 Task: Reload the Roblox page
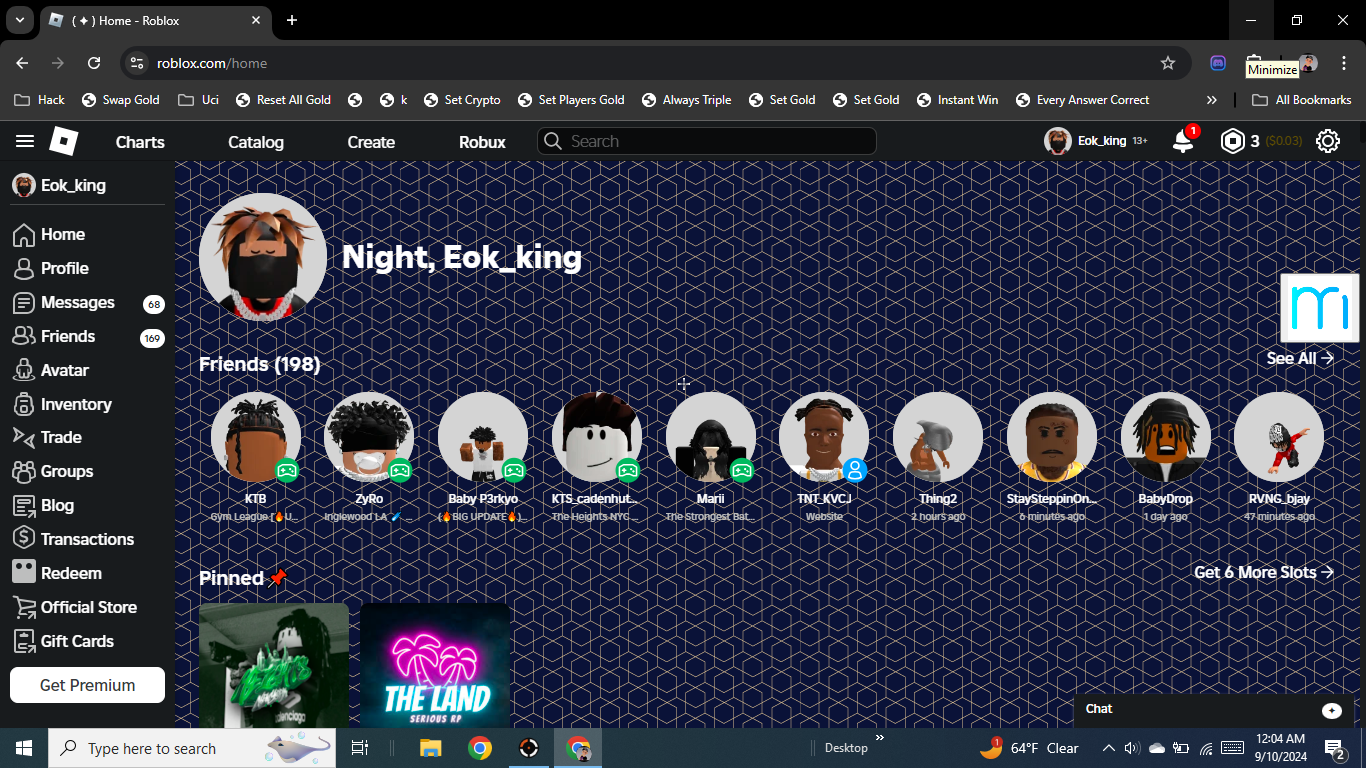[94, 63]
